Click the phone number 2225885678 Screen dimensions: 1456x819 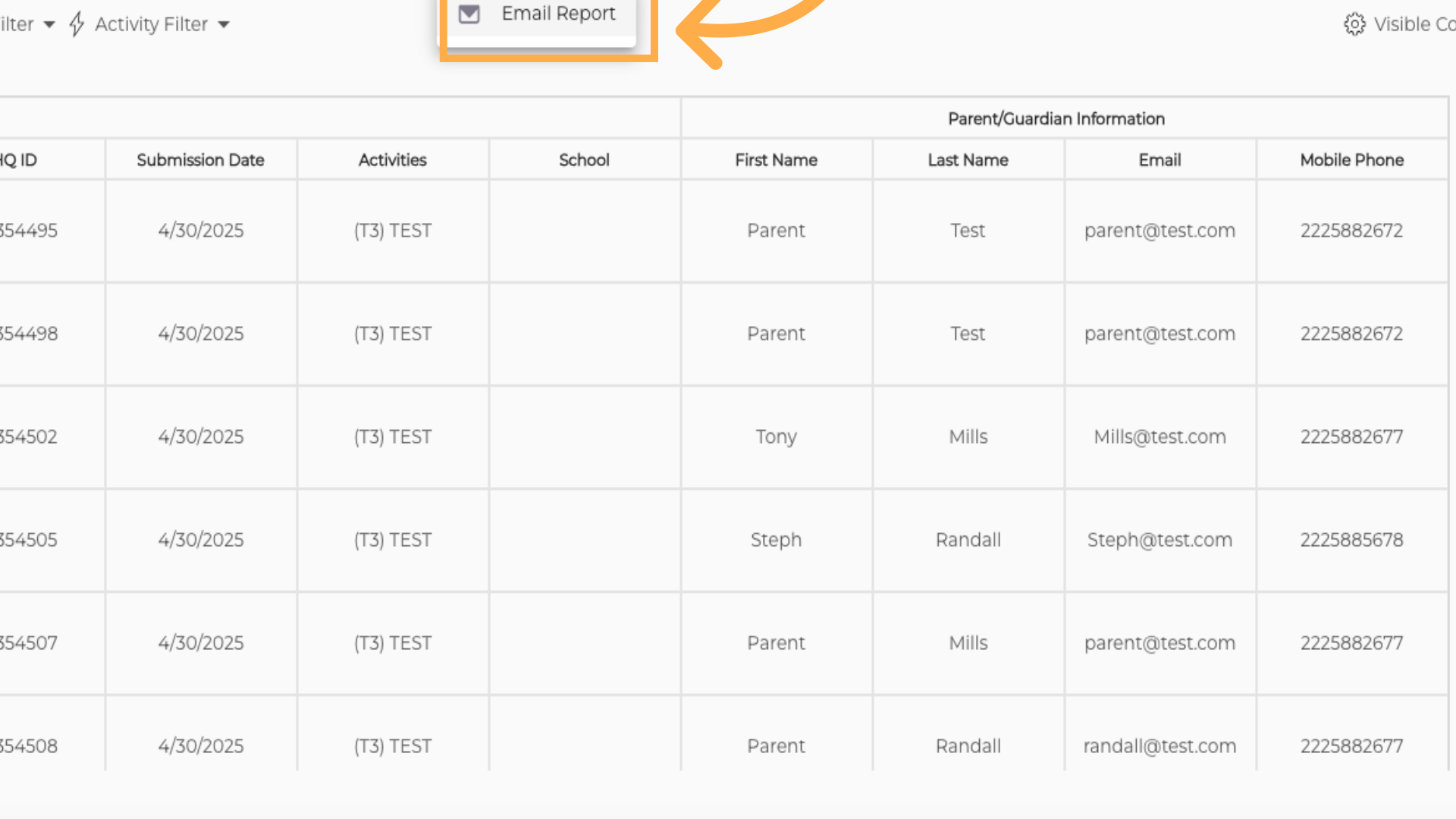[x=1352, y=540]
